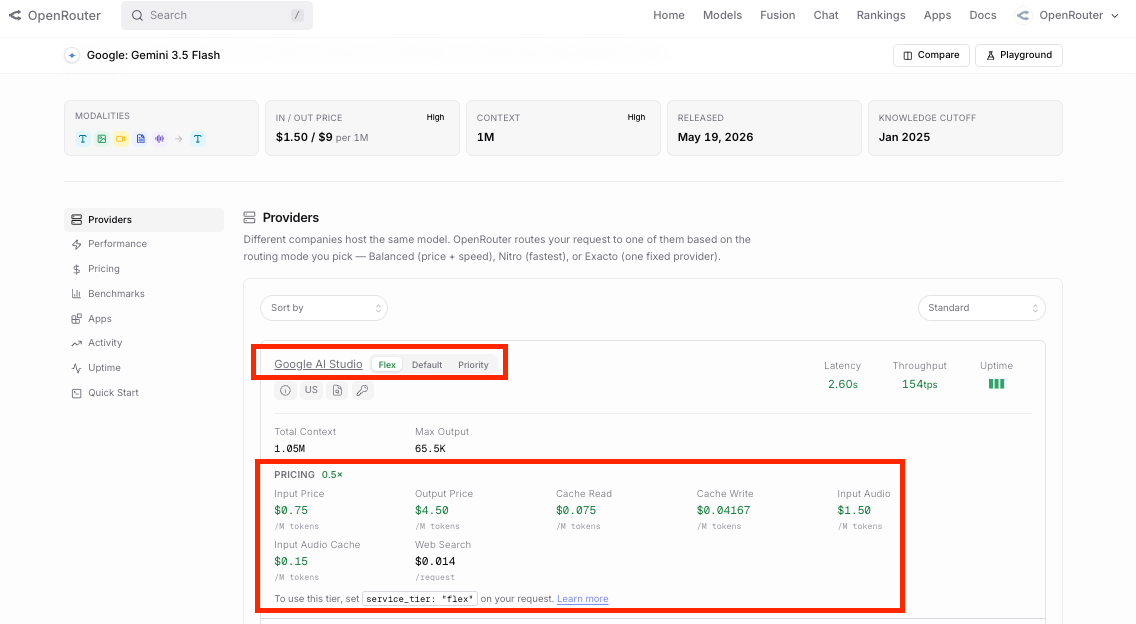Select the Default service tier
The height and width of the screenshot is (624, 1136).
click(427, 365)
